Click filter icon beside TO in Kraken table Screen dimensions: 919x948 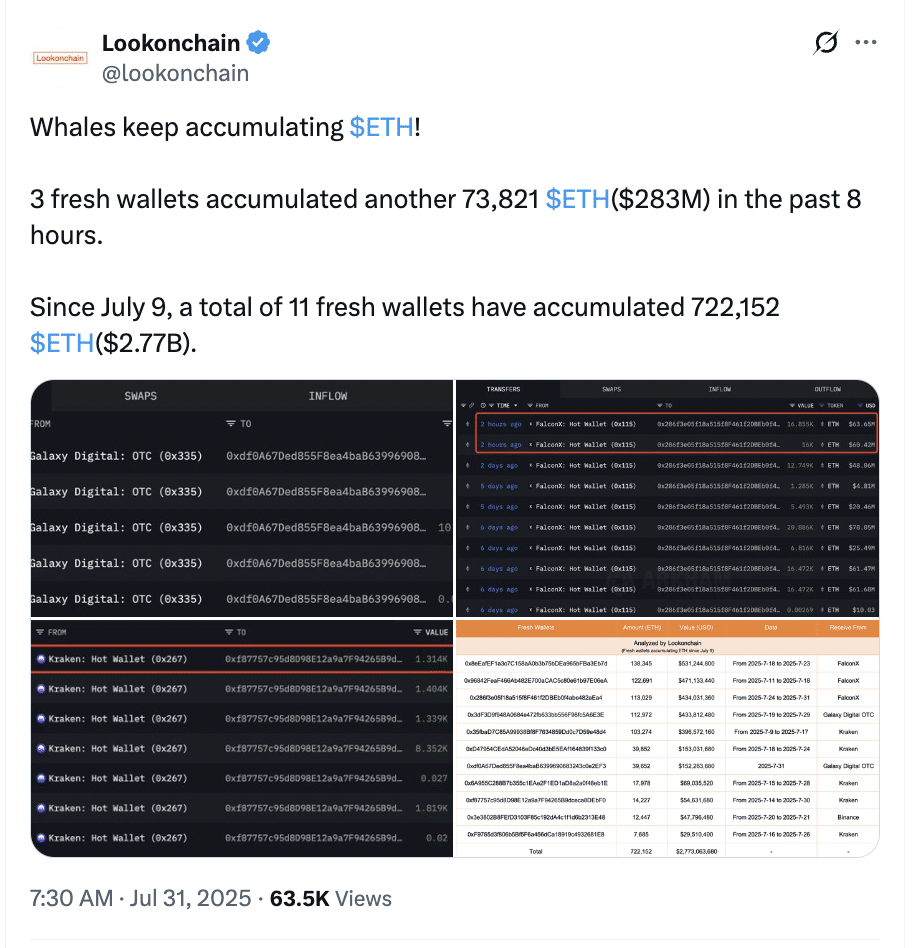coord(229,632)
